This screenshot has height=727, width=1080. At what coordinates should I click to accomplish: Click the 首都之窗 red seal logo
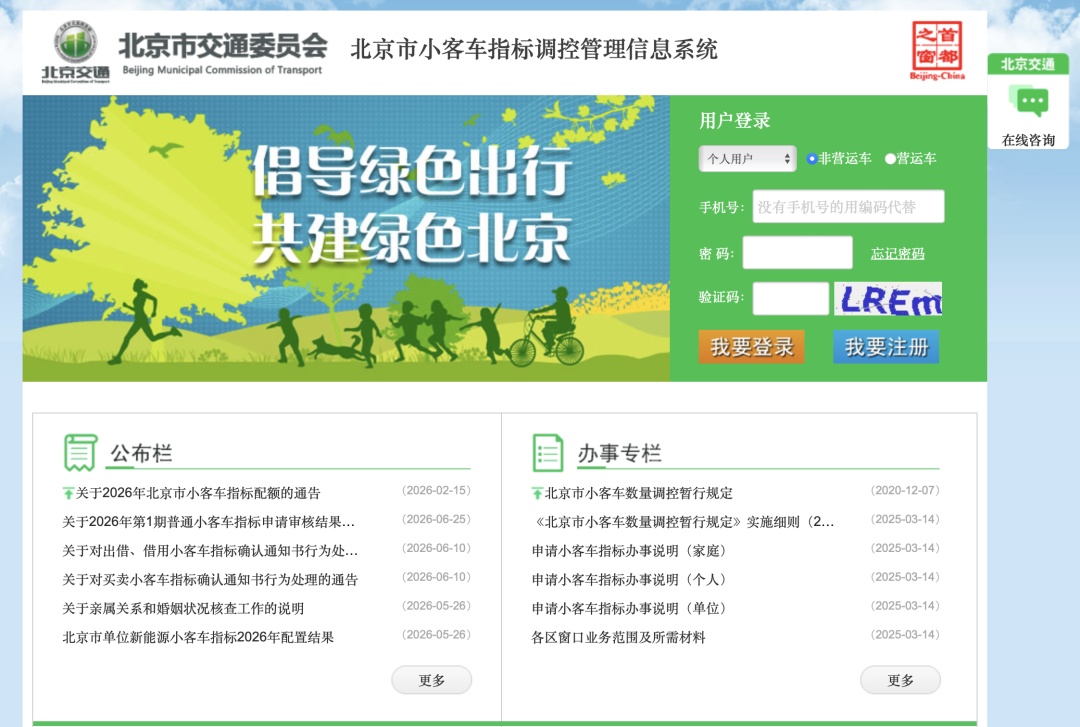[937, 50]
